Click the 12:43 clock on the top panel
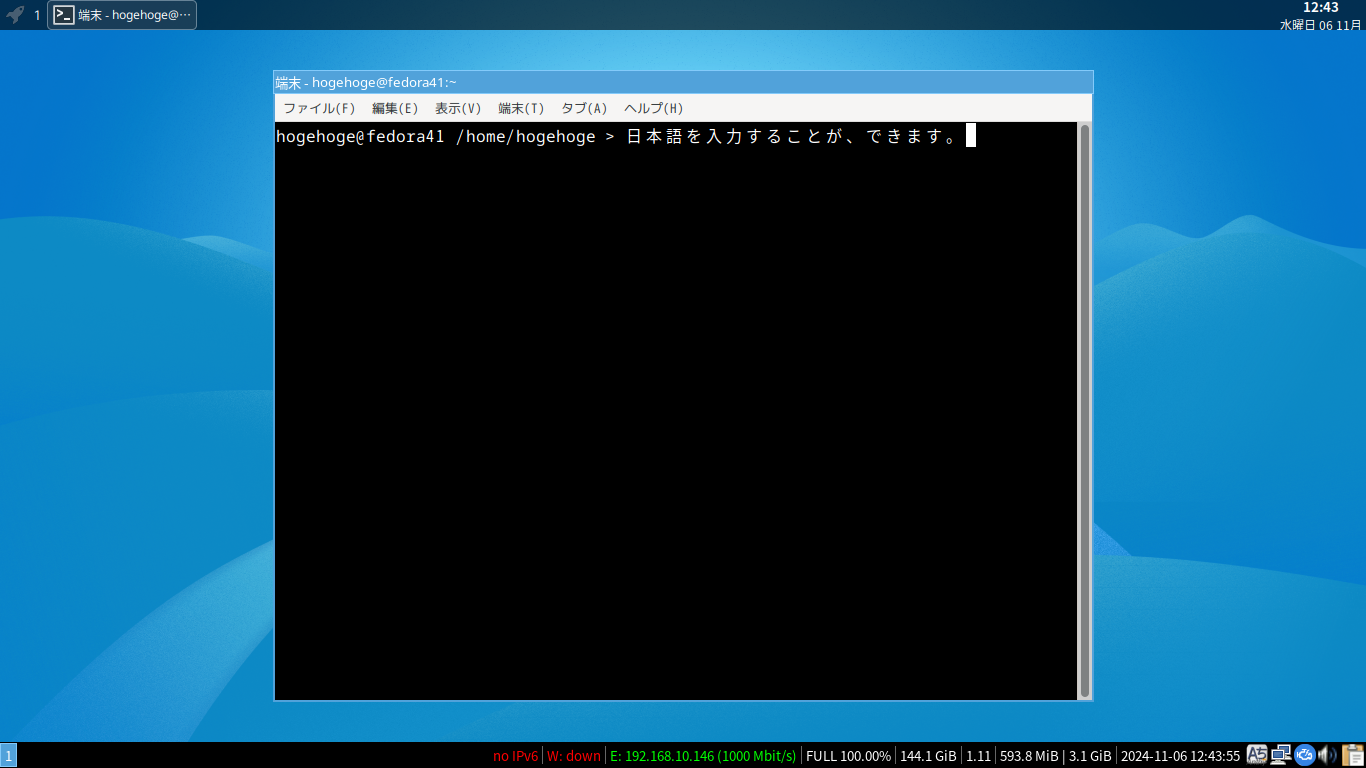This screenshot has height=768, width=1366. [1322, 7]
